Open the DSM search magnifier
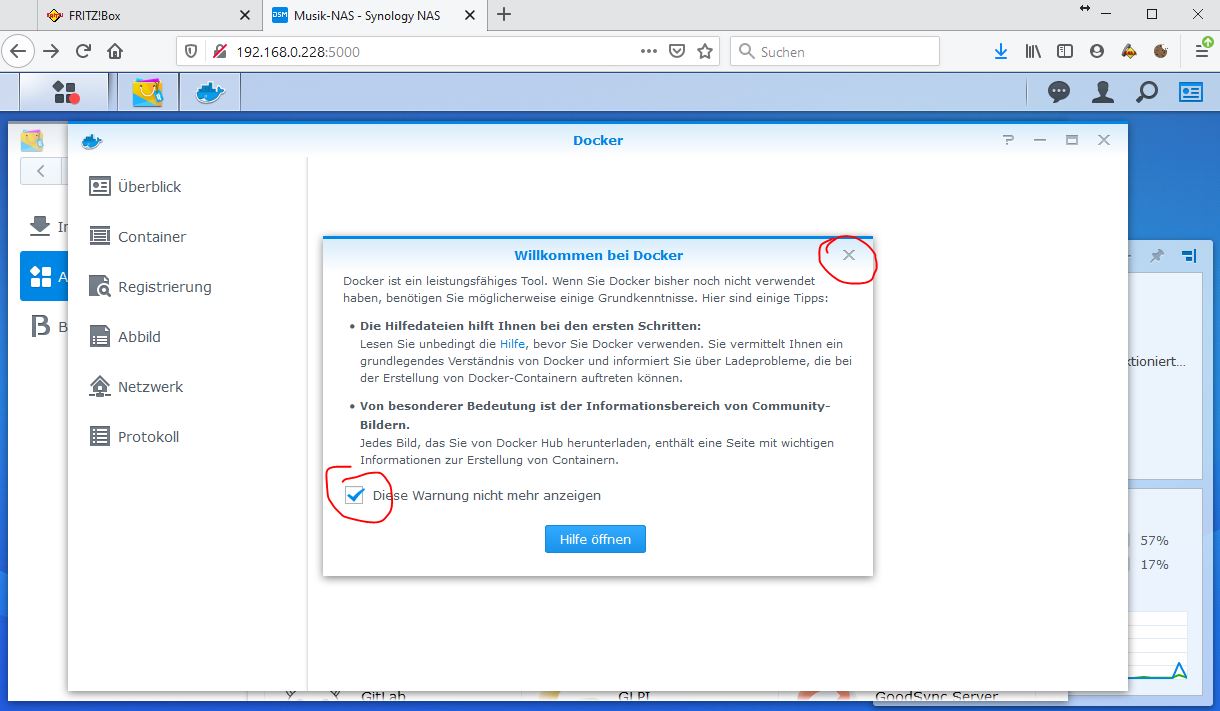 click(x=1146, y=91)
